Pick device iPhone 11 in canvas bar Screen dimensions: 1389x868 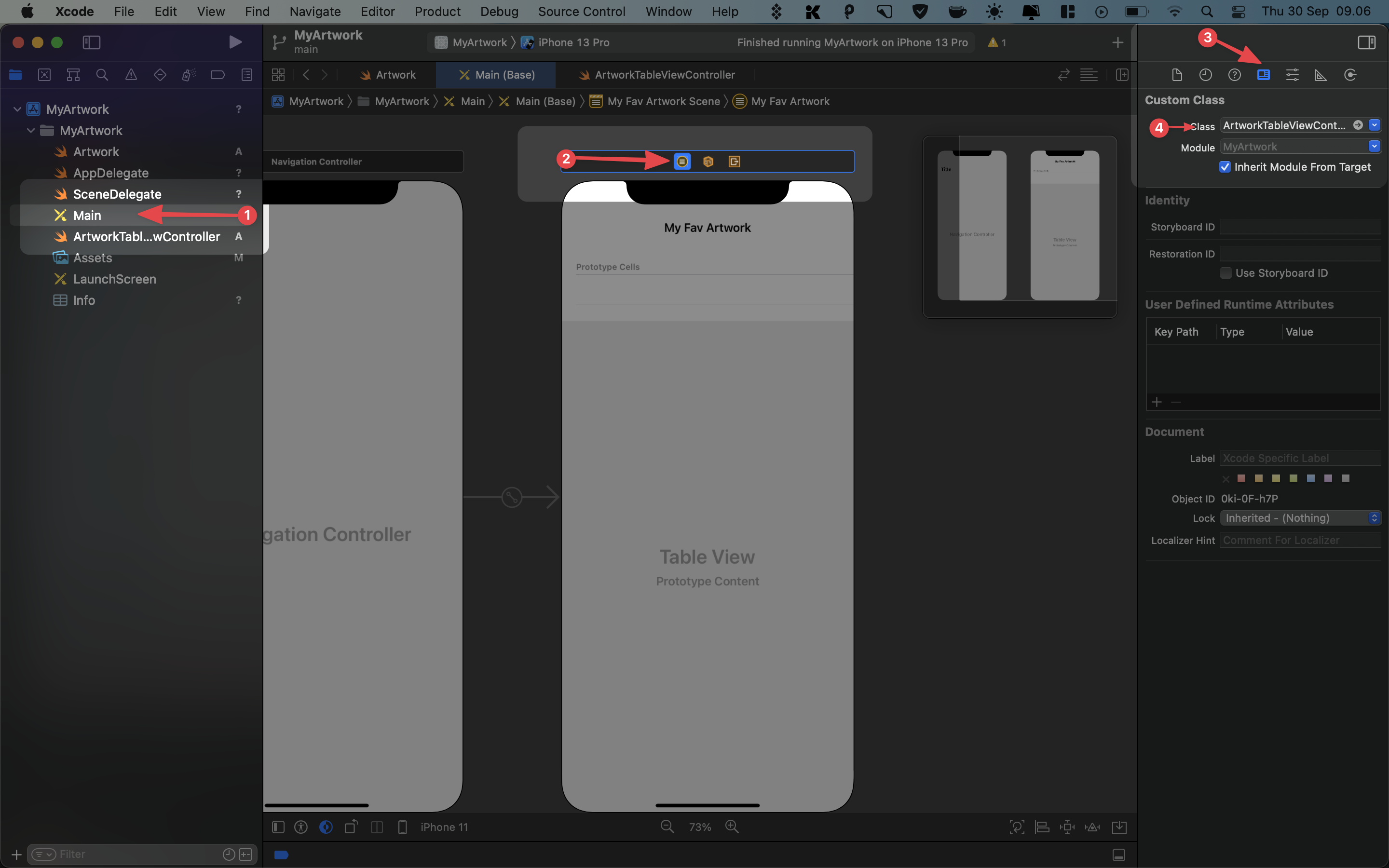click(x=444, y=827)
